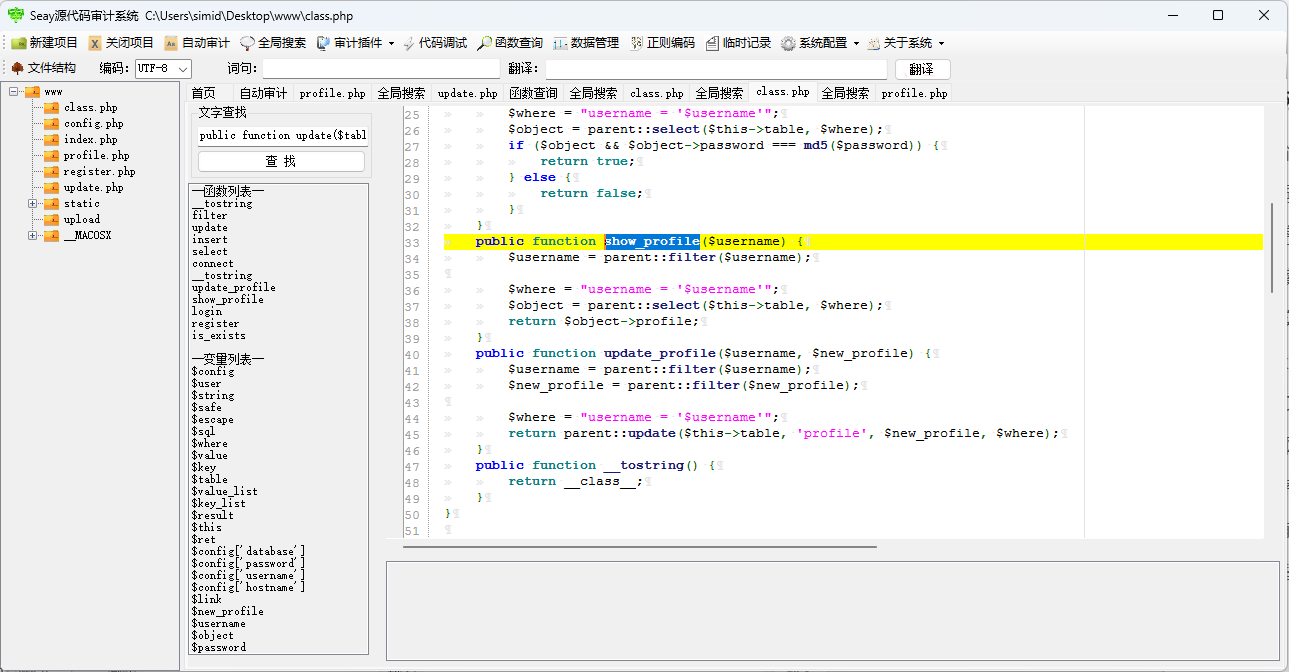Click the 翻译 (Translate) button

pyautogui.click(x=921, y=69)
